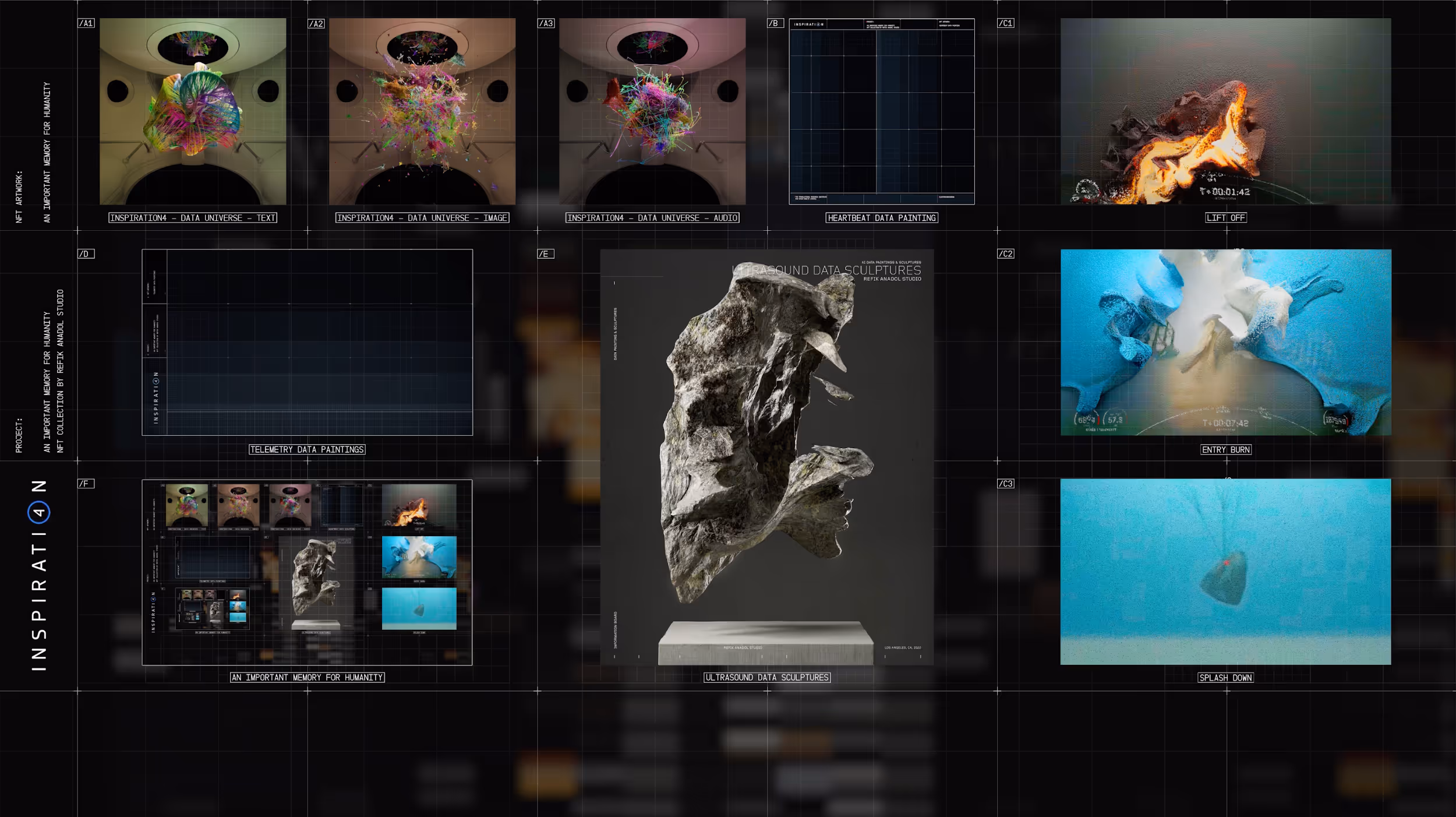Click the /D corner tag
Viewport: 1456px width, 817px height.
click(x=86, y=254)
